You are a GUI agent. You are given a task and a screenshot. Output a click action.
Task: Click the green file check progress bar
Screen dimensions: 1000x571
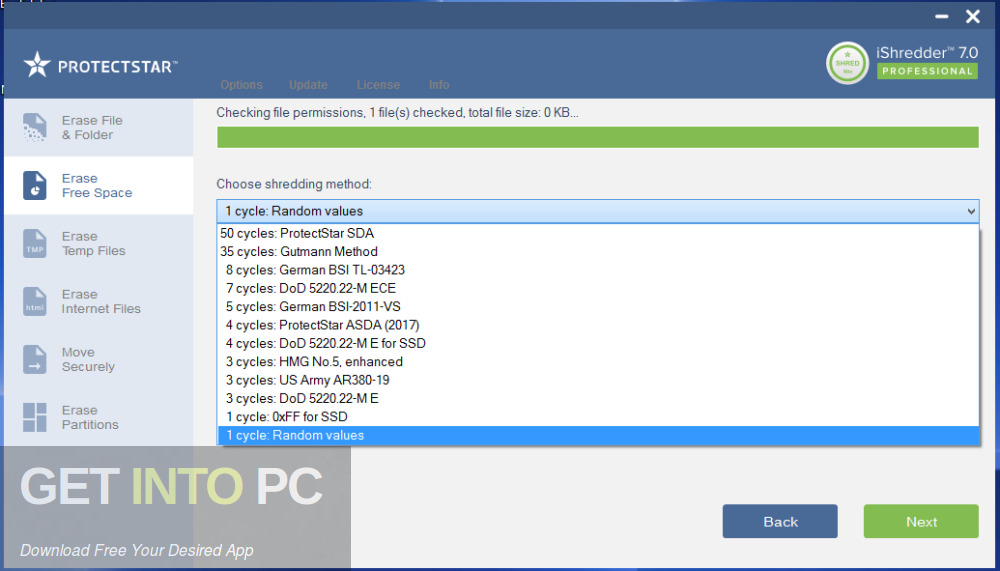[598, 137]
